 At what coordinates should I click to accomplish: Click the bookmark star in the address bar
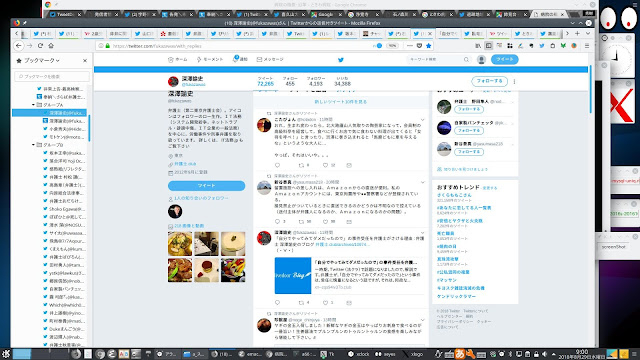click(x=429, y=46)
